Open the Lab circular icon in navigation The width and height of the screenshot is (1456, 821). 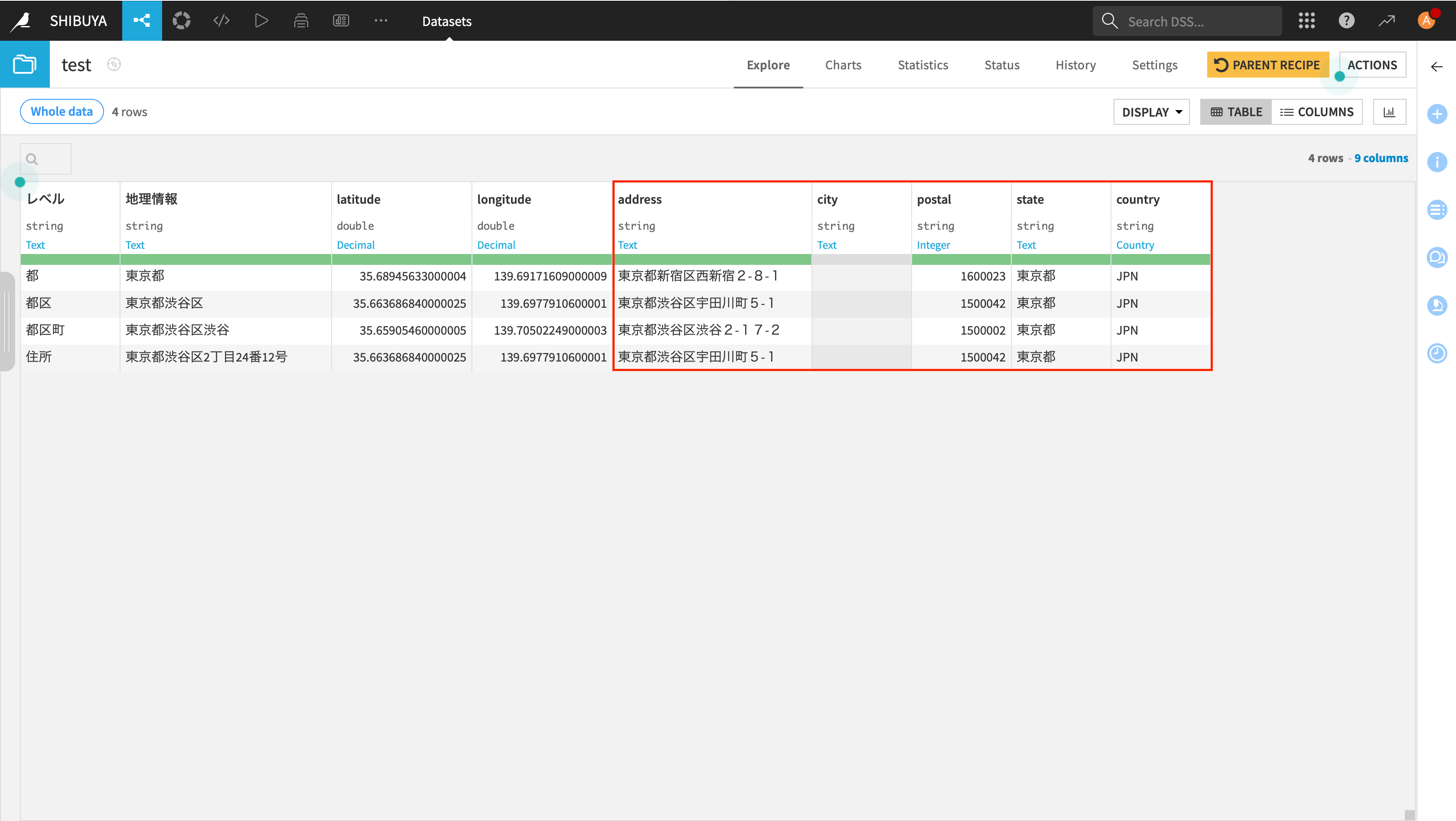(182, 21)
